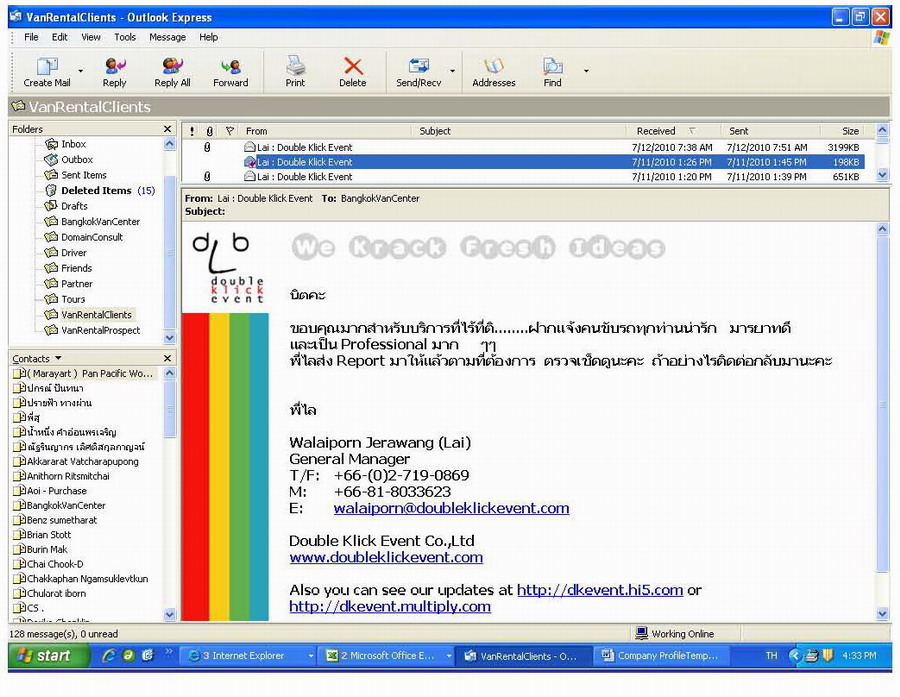Click the Reply All toolbar icon
This screenshot has height=697, width=900.
tap(172, 71)
